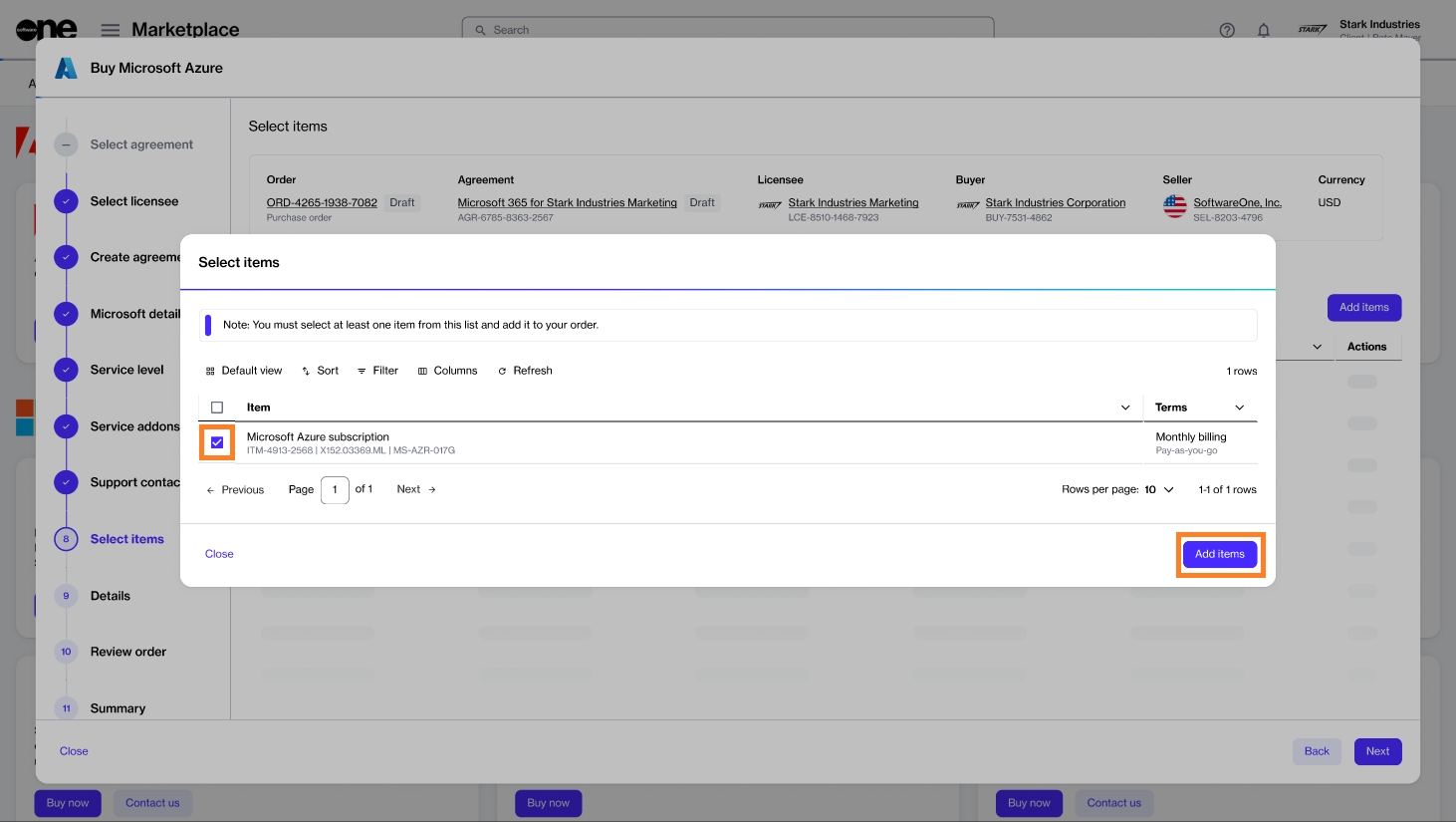Open the Rows per page dropdown
The height and width of the screenshot is (822, 1456).
point(1159,489)
